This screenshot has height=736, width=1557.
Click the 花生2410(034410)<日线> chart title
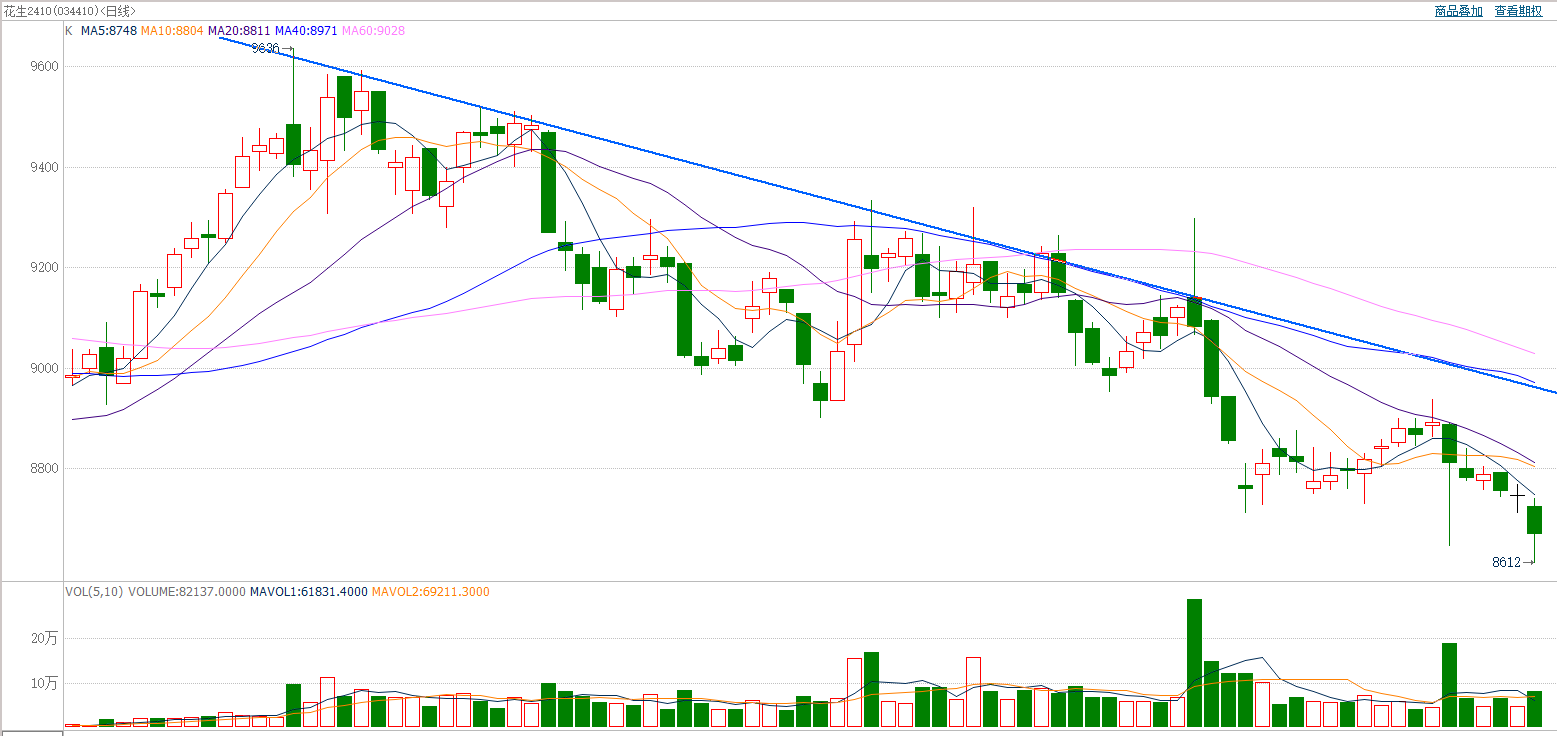70,11
